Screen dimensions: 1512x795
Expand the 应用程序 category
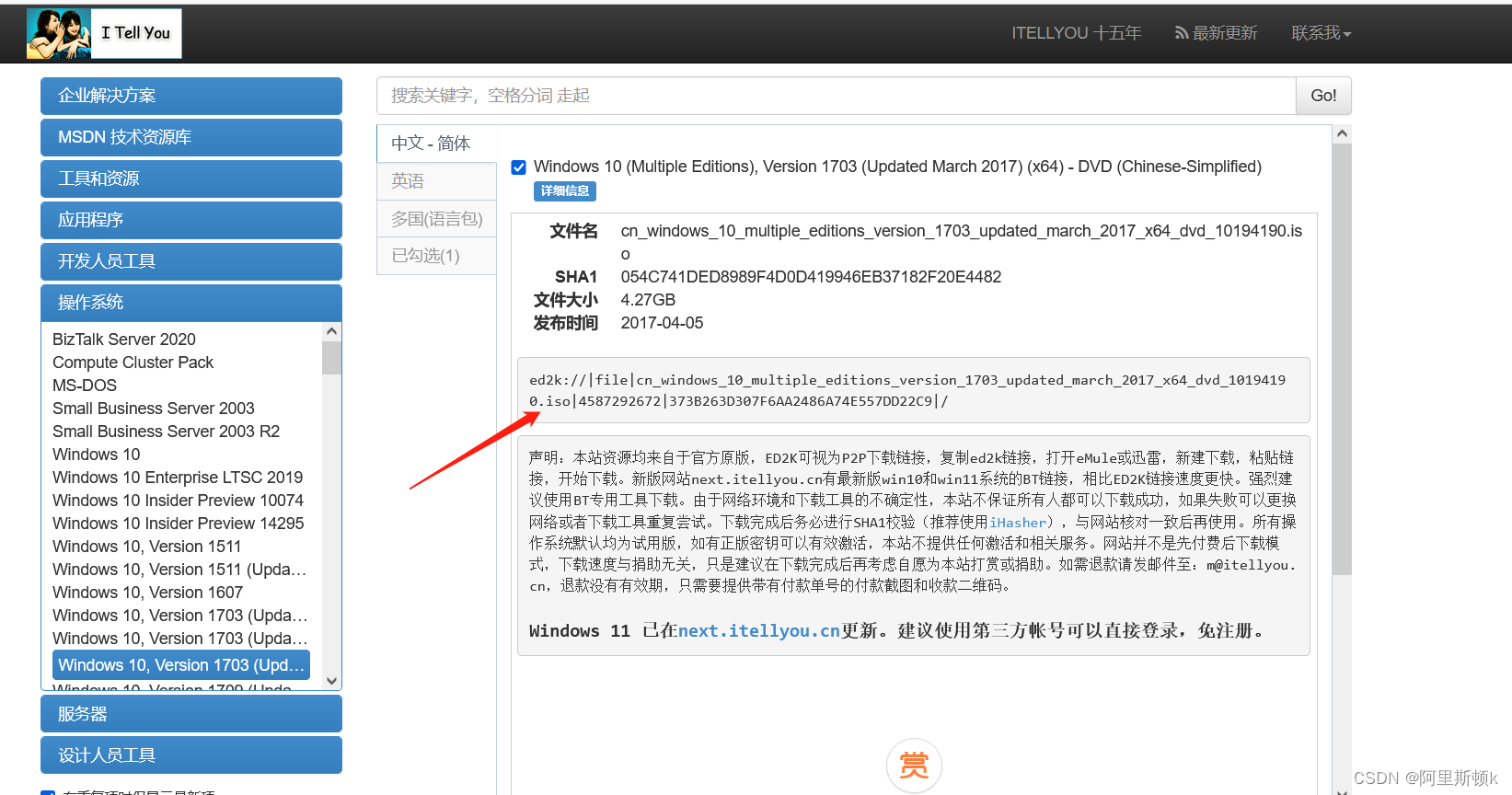click(191, 220)
